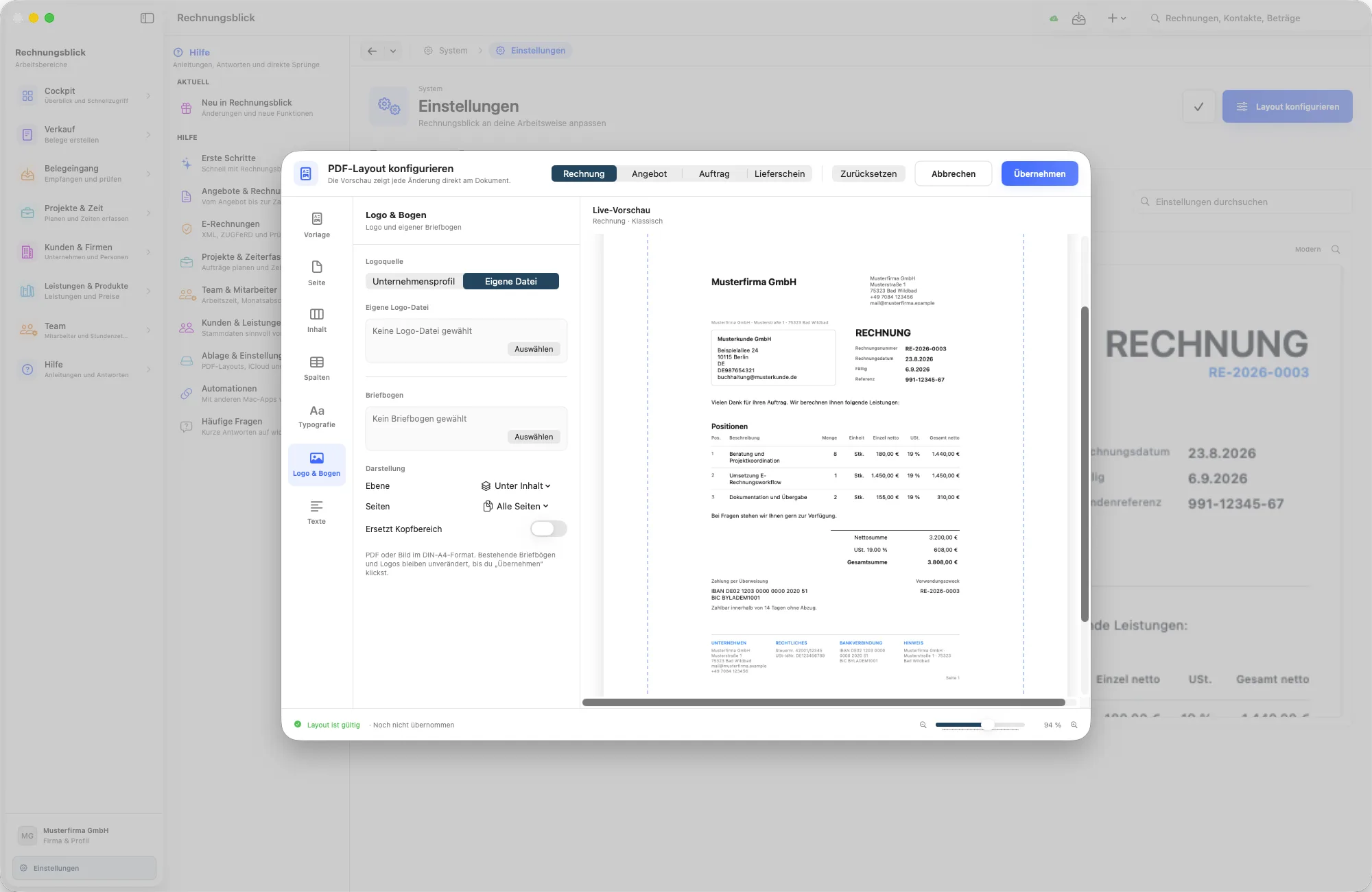The image size is (1372, 892).
Task: Click the green cloud sync icon
Action: tap(1054, 19)
